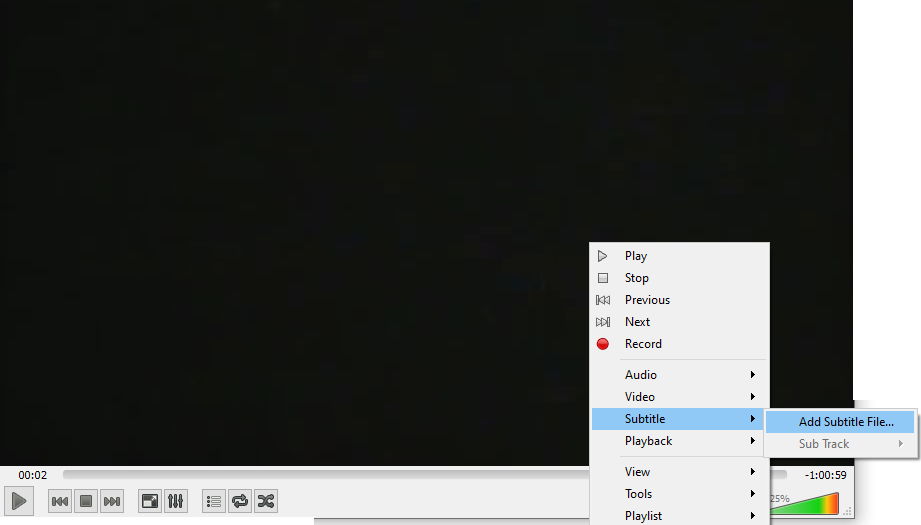The width and height of the screenshot is (921, 525).
Task: Toggle remaining time display -1:00:59
Action: [825, 475]
